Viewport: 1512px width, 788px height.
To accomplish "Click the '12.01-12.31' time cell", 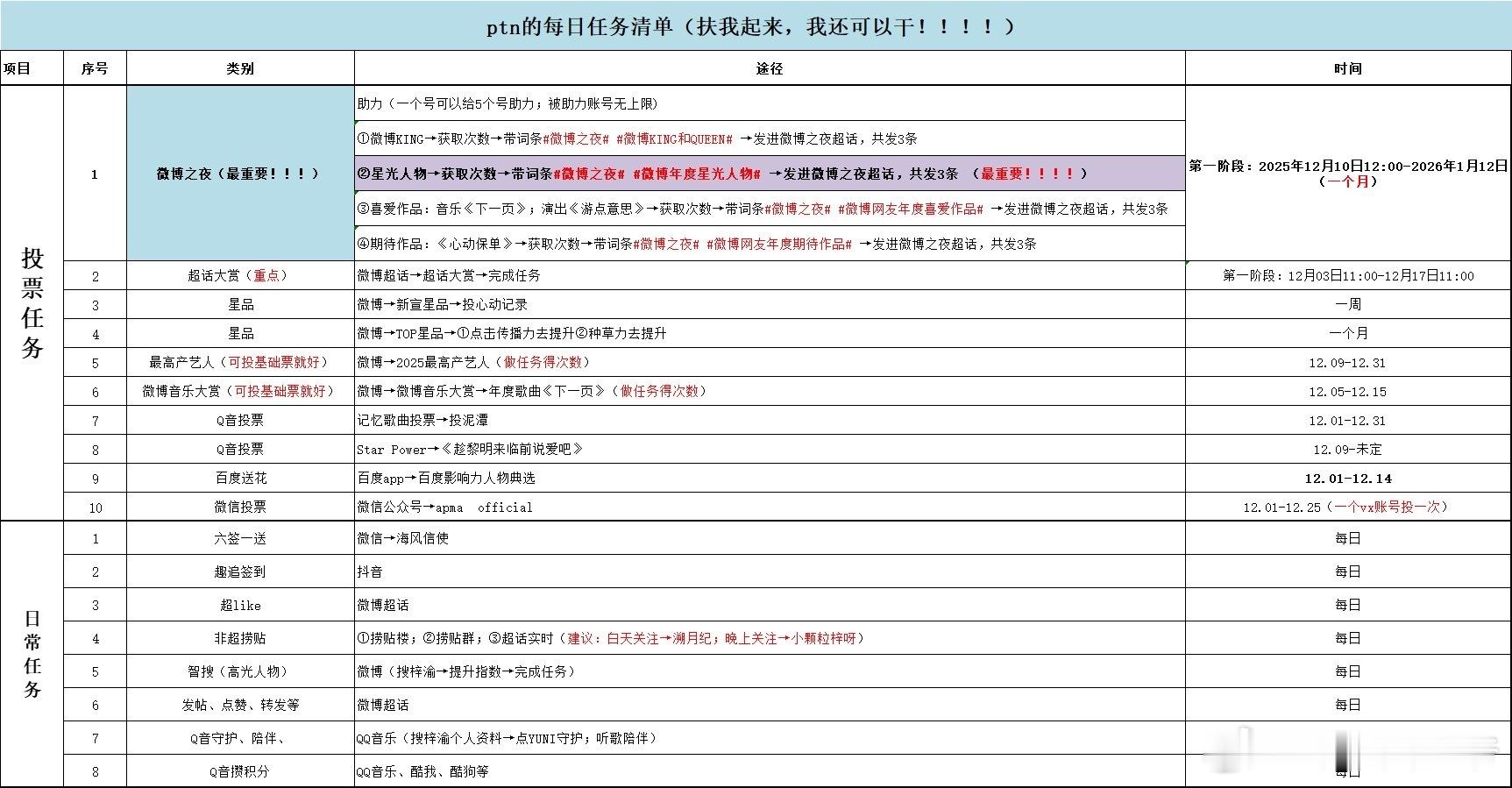I will [x=1348, y=420].
